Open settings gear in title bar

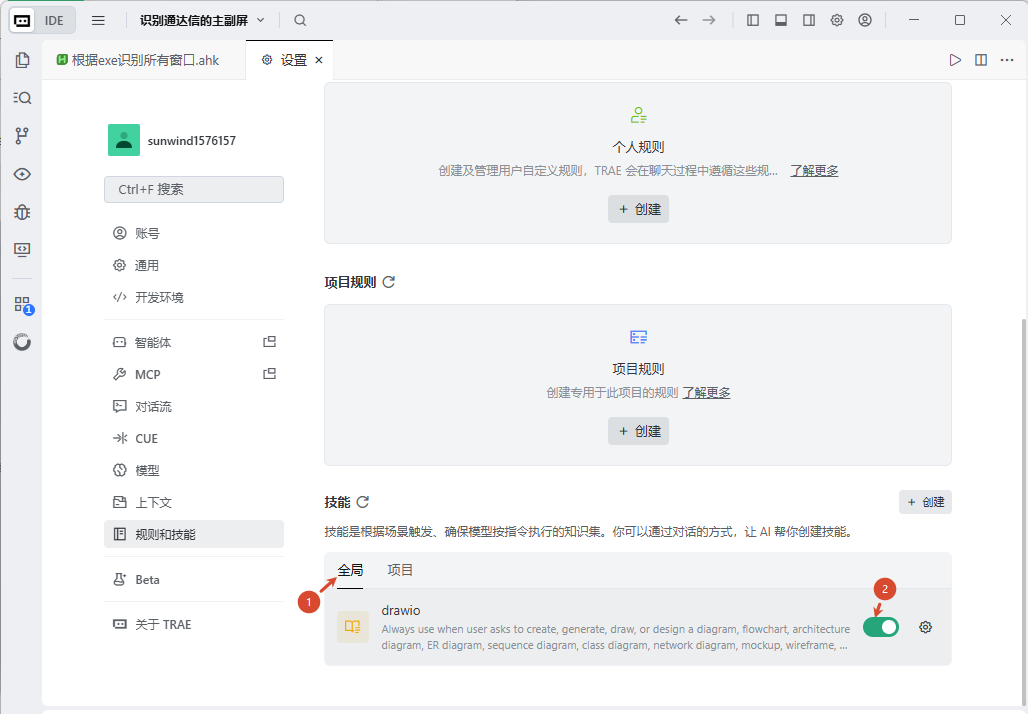[x=837, y=20]
